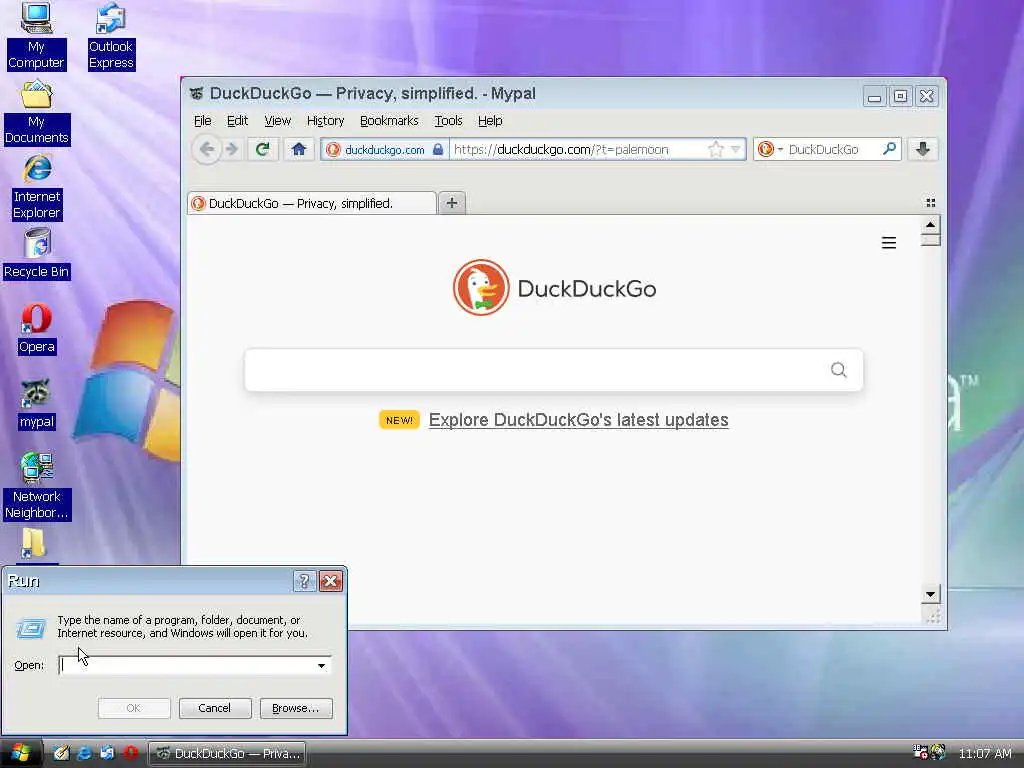Click the Windows Start button
This screenshot has height=768, width=1024.
pos(20,753)
